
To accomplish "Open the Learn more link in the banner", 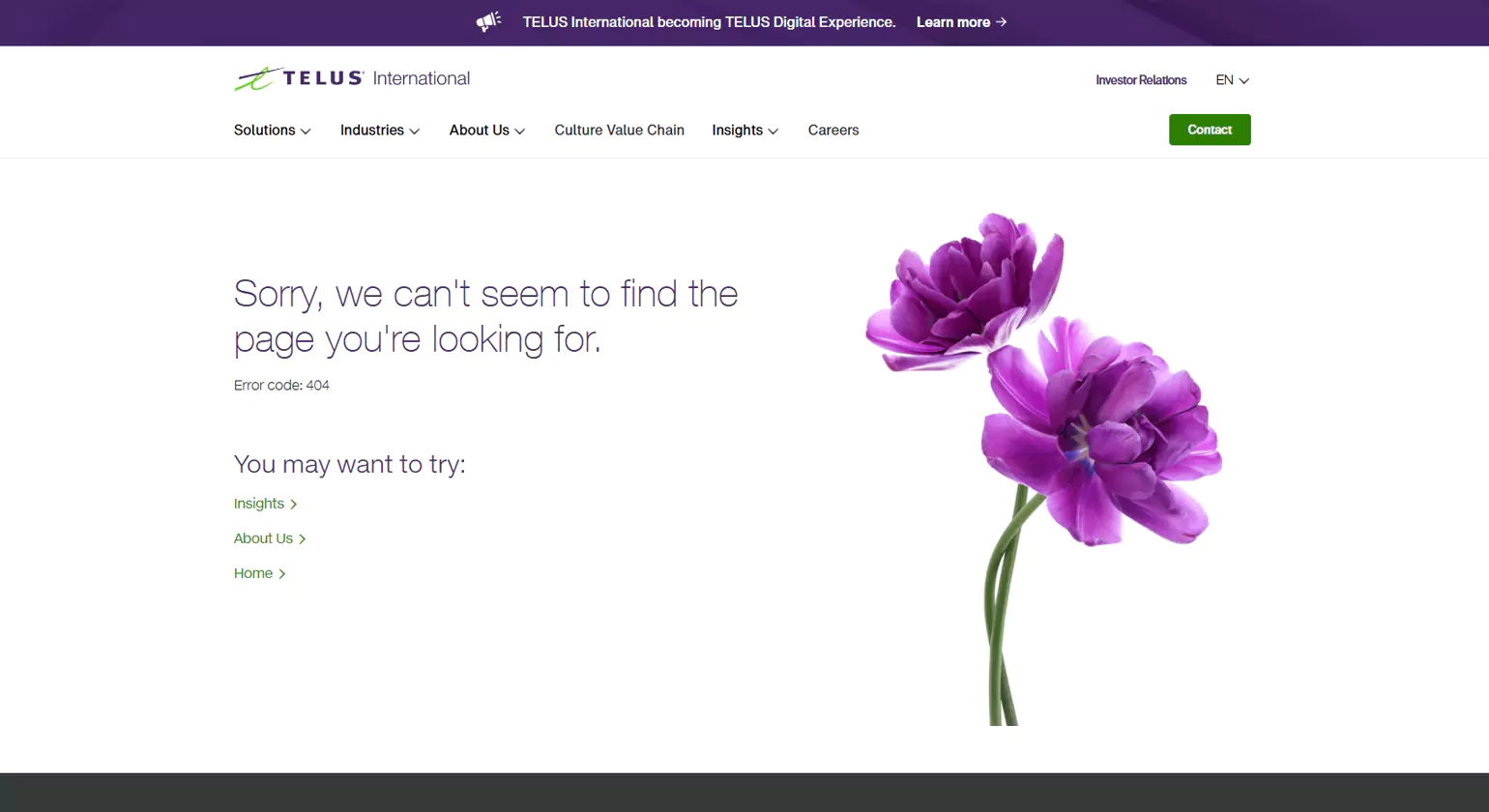I will [953, 21].
